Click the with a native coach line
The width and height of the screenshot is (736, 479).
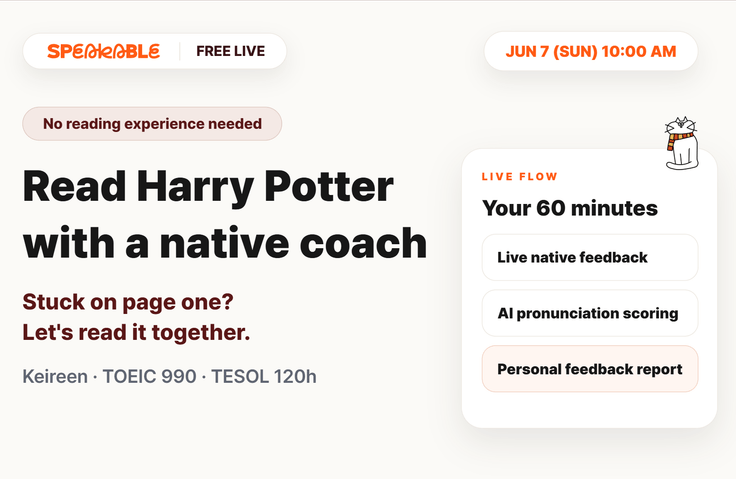(225, 243)
